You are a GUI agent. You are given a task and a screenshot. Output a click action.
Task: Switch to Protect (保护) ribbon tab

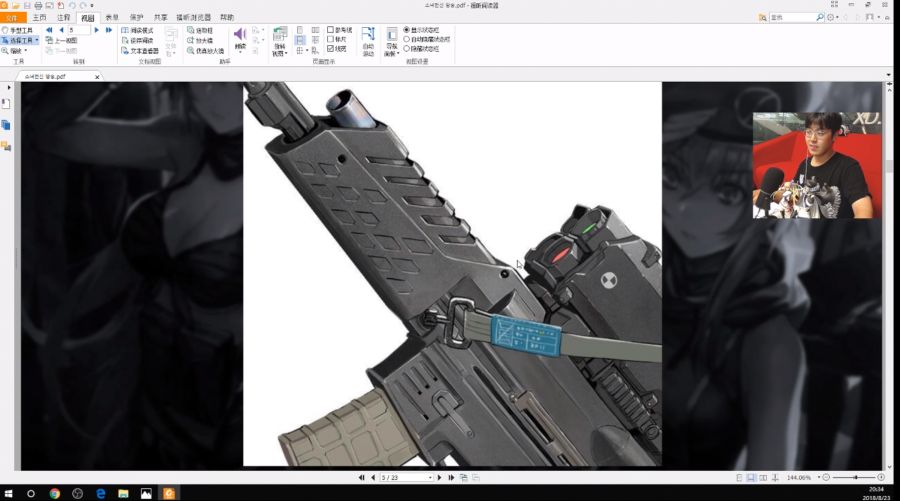(x=137, y=18)
